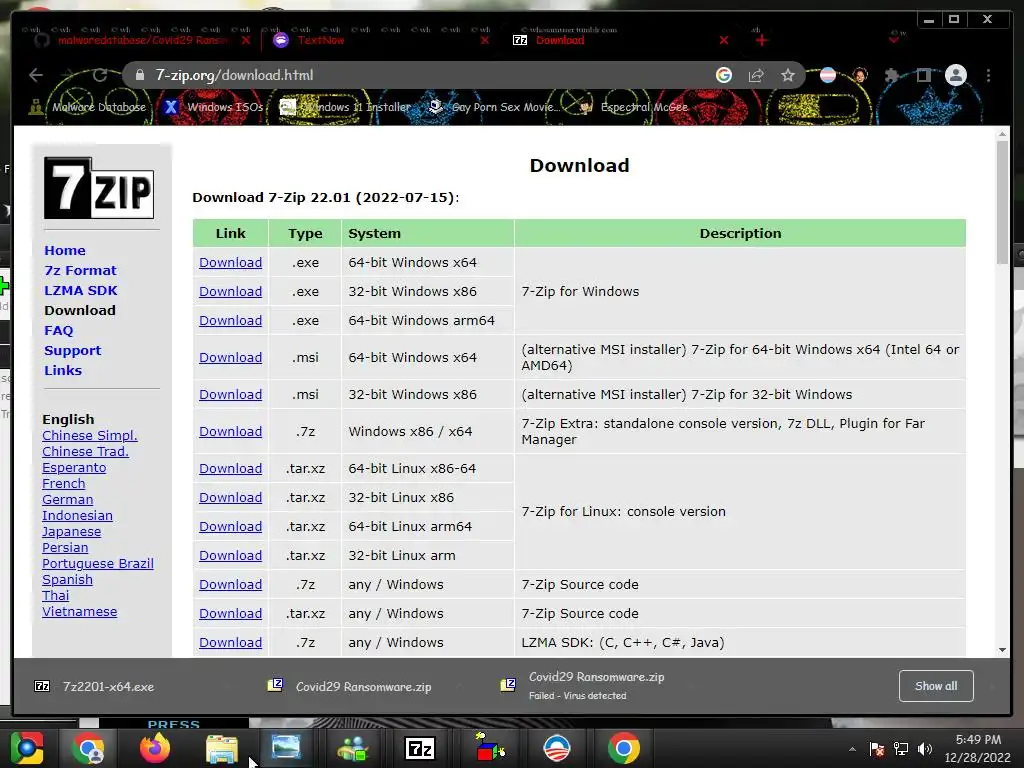This screenshot has width=1024, height=768.
Task: Open the colored cubes app on the taskbar
Action: tap(490, 748)
